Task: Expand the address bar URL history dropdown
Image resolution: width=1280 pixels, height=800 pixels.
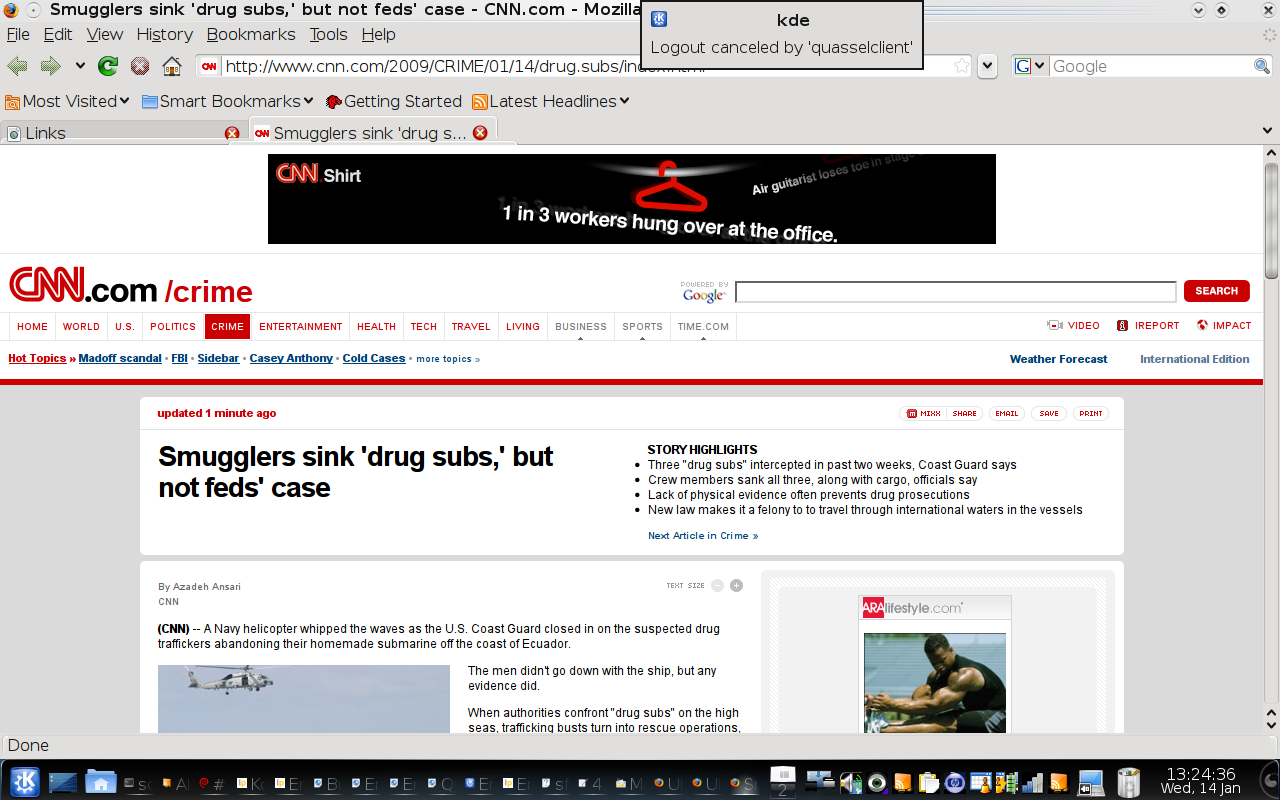Action: click(x=987, y=66)
